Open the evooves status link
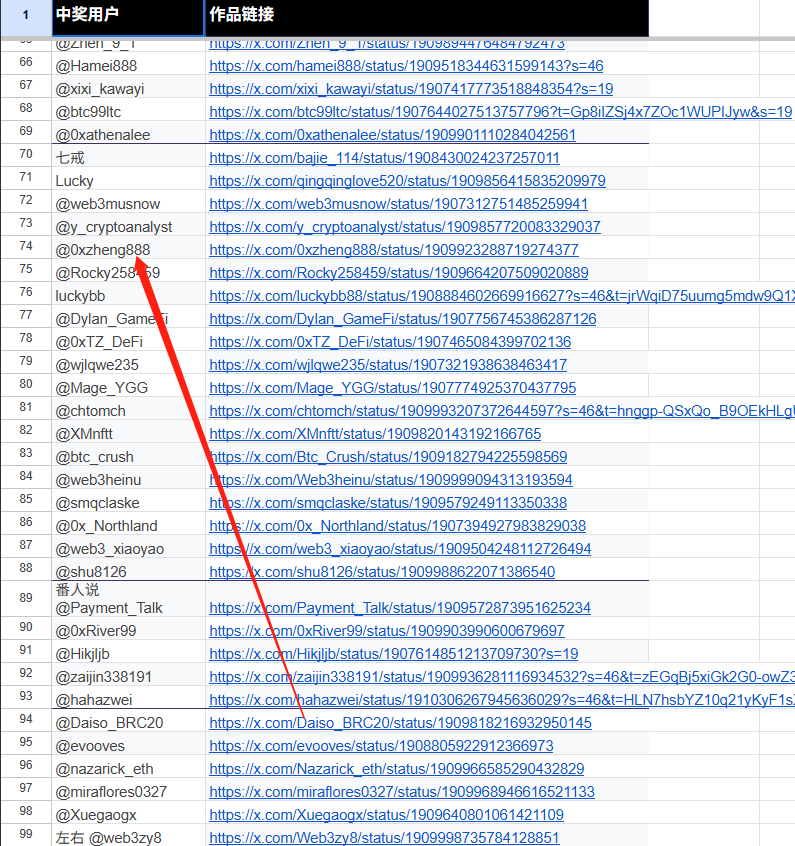 [x=381, y=746]
